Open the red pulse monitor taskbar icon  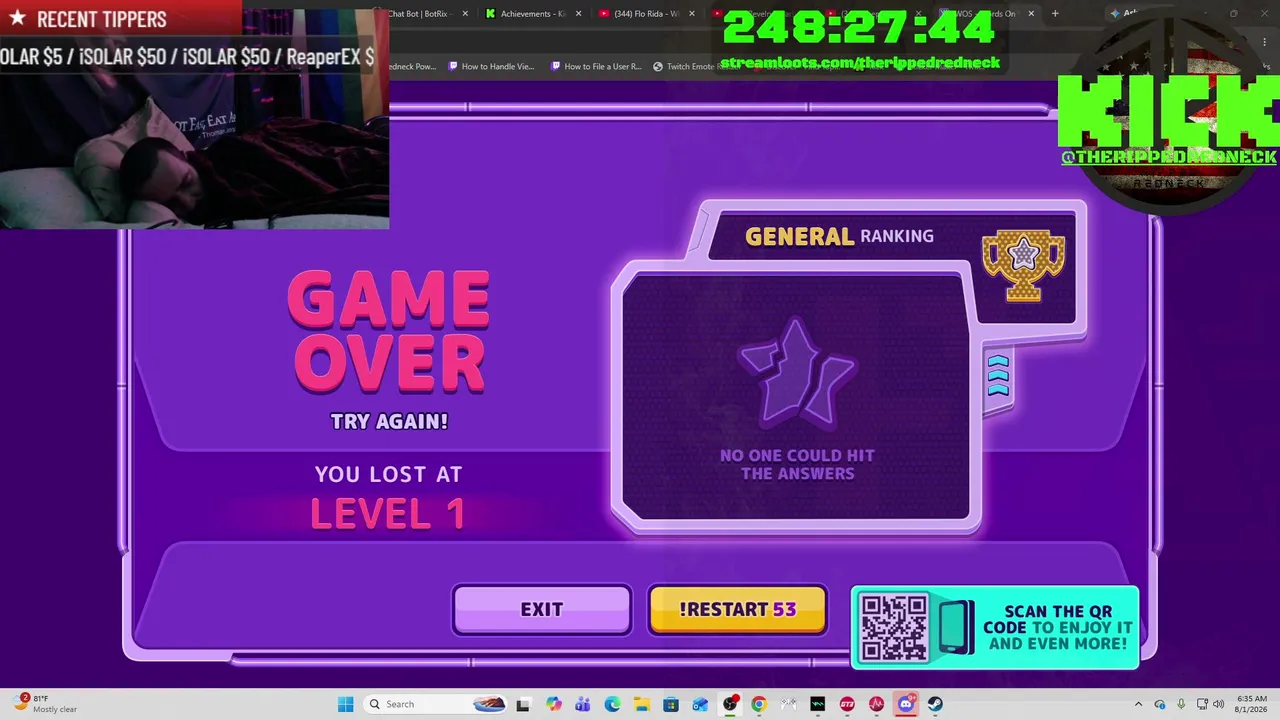[877, 704]
